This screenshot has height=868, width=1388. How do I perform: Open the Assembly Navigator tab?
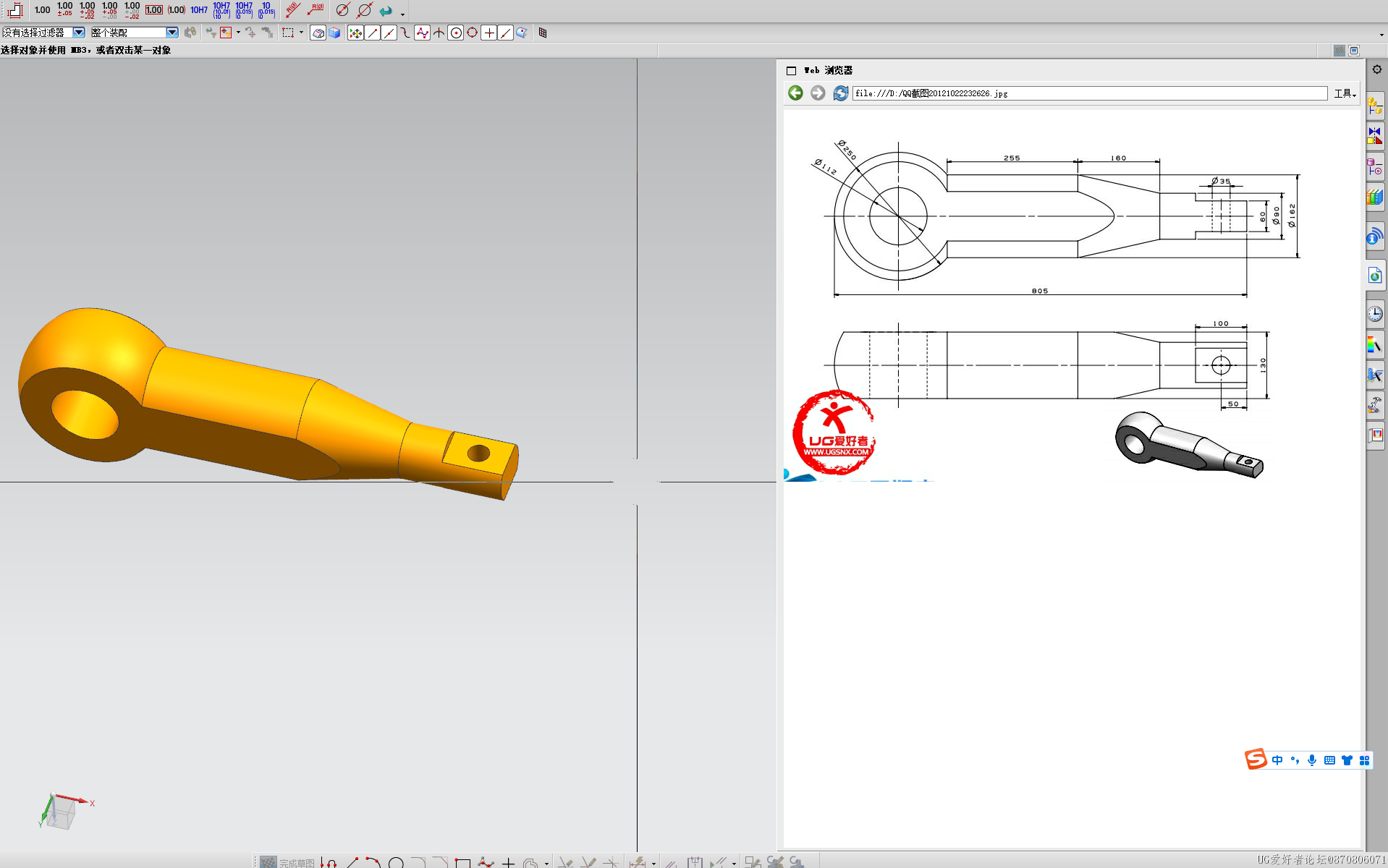click(x=1375, y=106)
